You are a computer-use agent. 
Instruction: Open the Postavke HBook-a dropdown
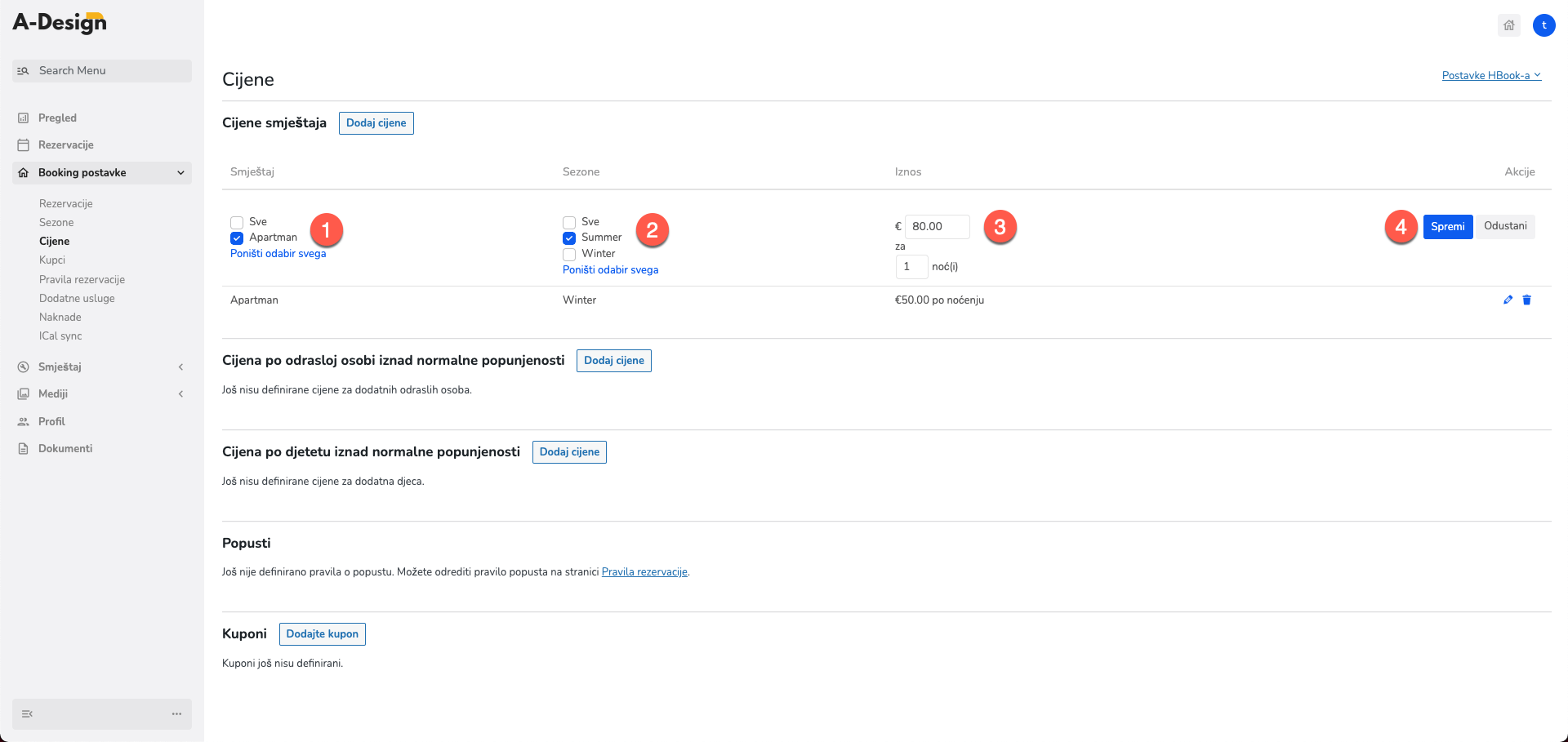coord(1491,75)
